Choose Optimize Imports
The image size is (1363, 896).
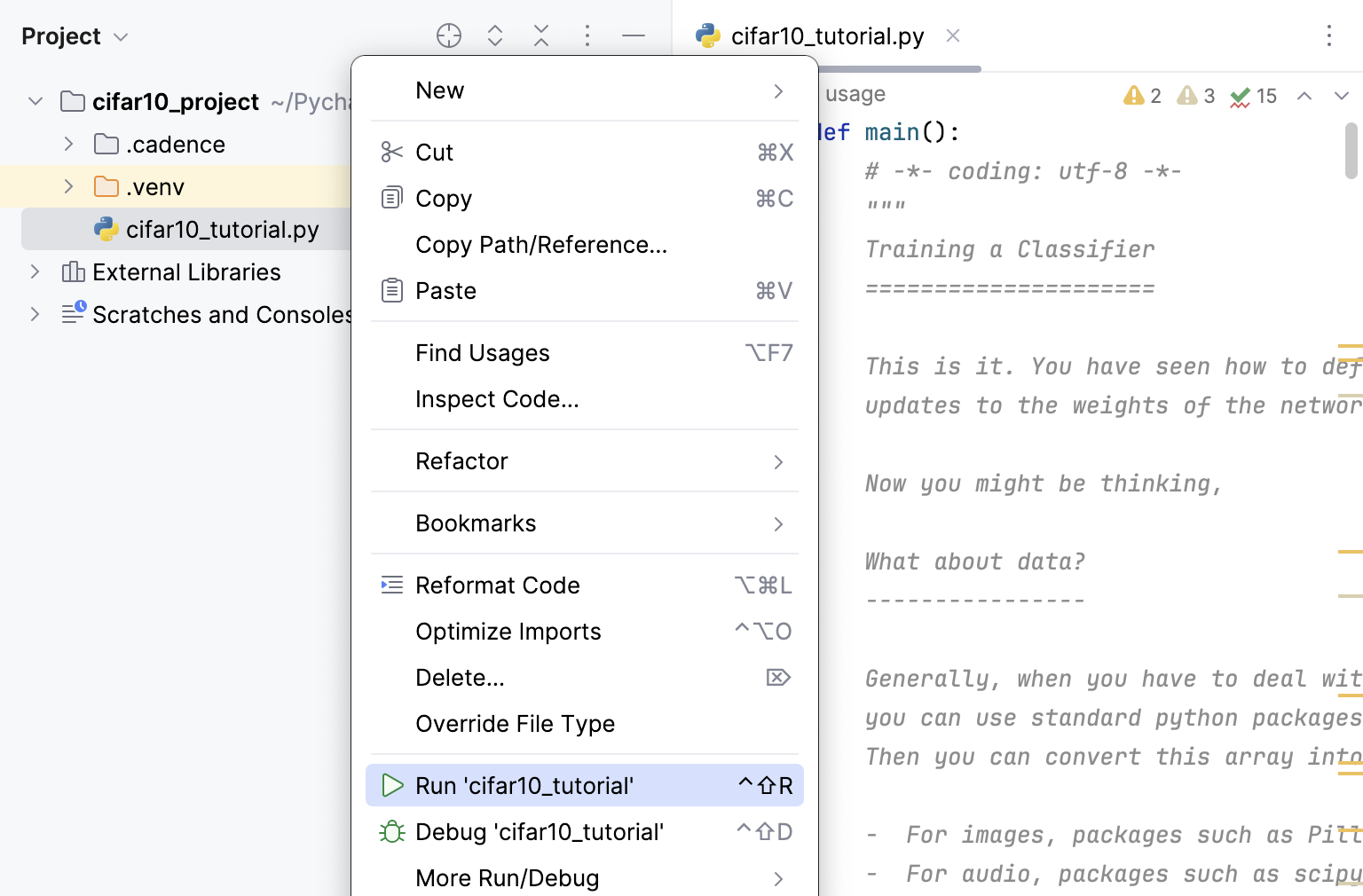point(585,632)
